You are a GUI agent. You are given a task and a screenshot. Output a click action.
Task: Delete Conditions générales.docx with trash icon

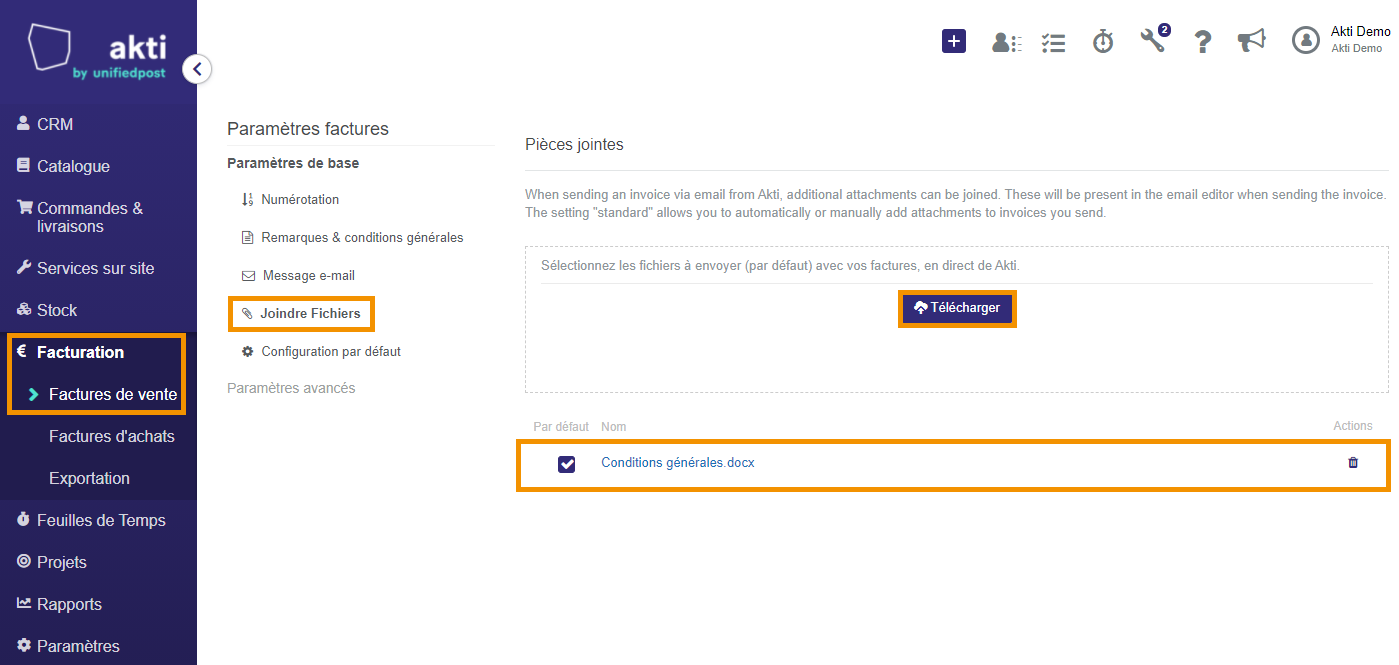pos(1353,463)
